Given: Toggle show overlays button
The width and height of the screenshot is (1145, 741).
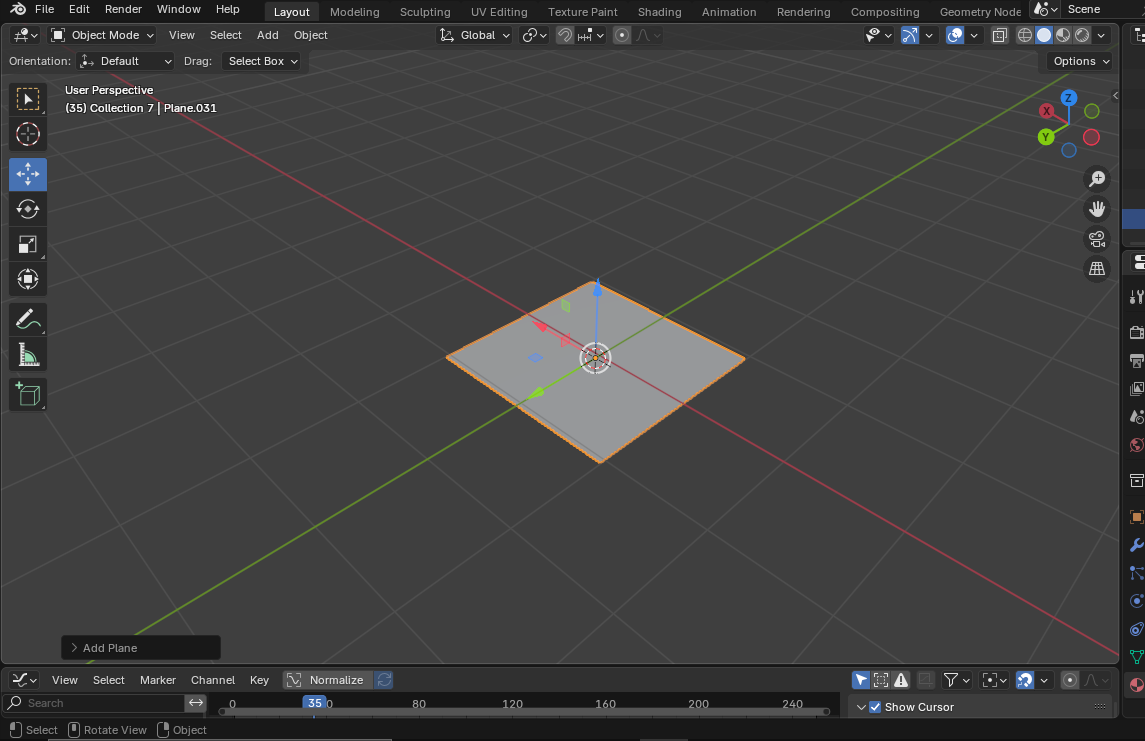Looking at the screenshot, I should point(954,35).
